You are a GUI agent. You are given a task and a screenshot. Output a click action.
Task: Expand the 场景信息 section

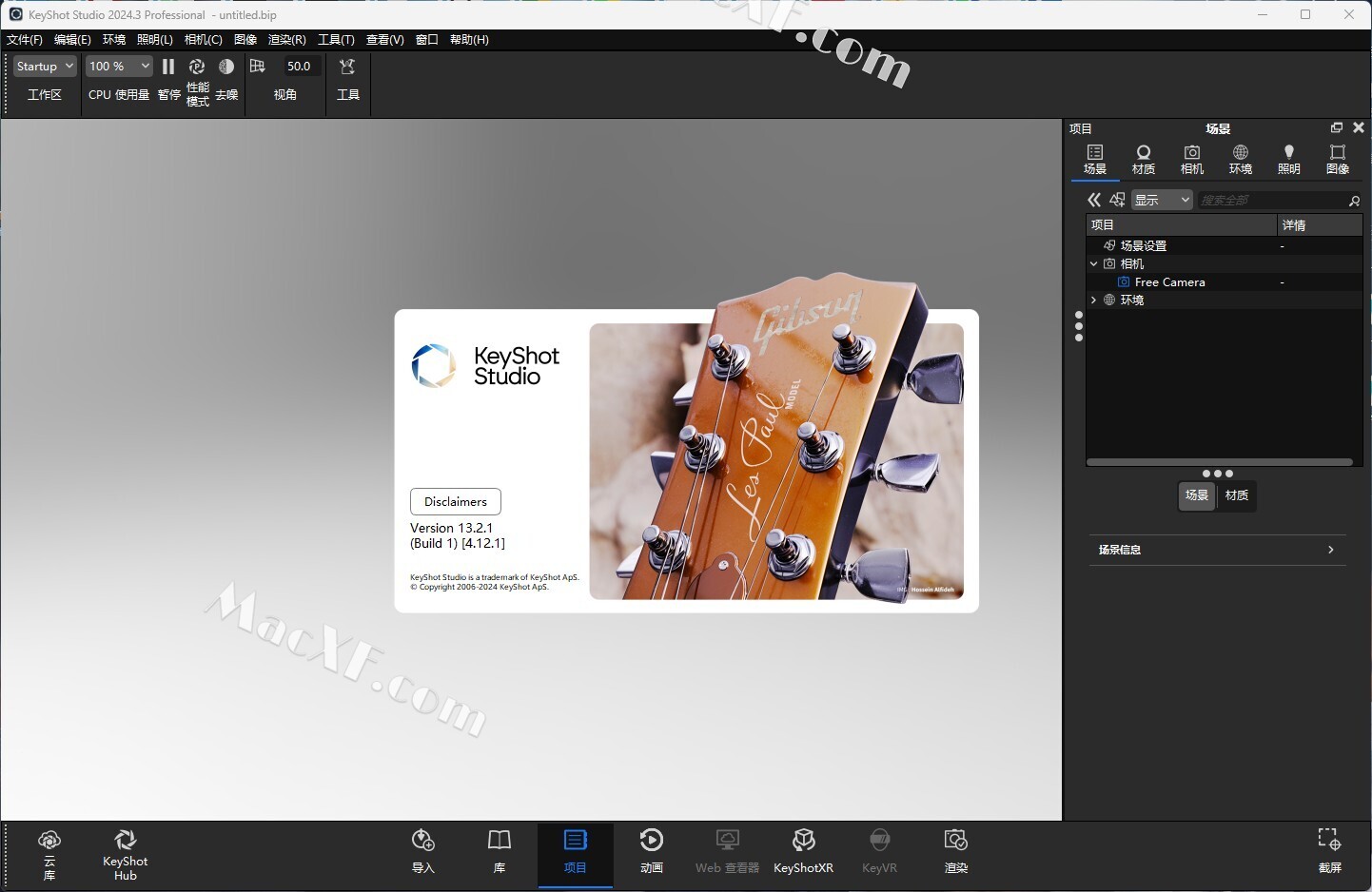click(1217, 550)
